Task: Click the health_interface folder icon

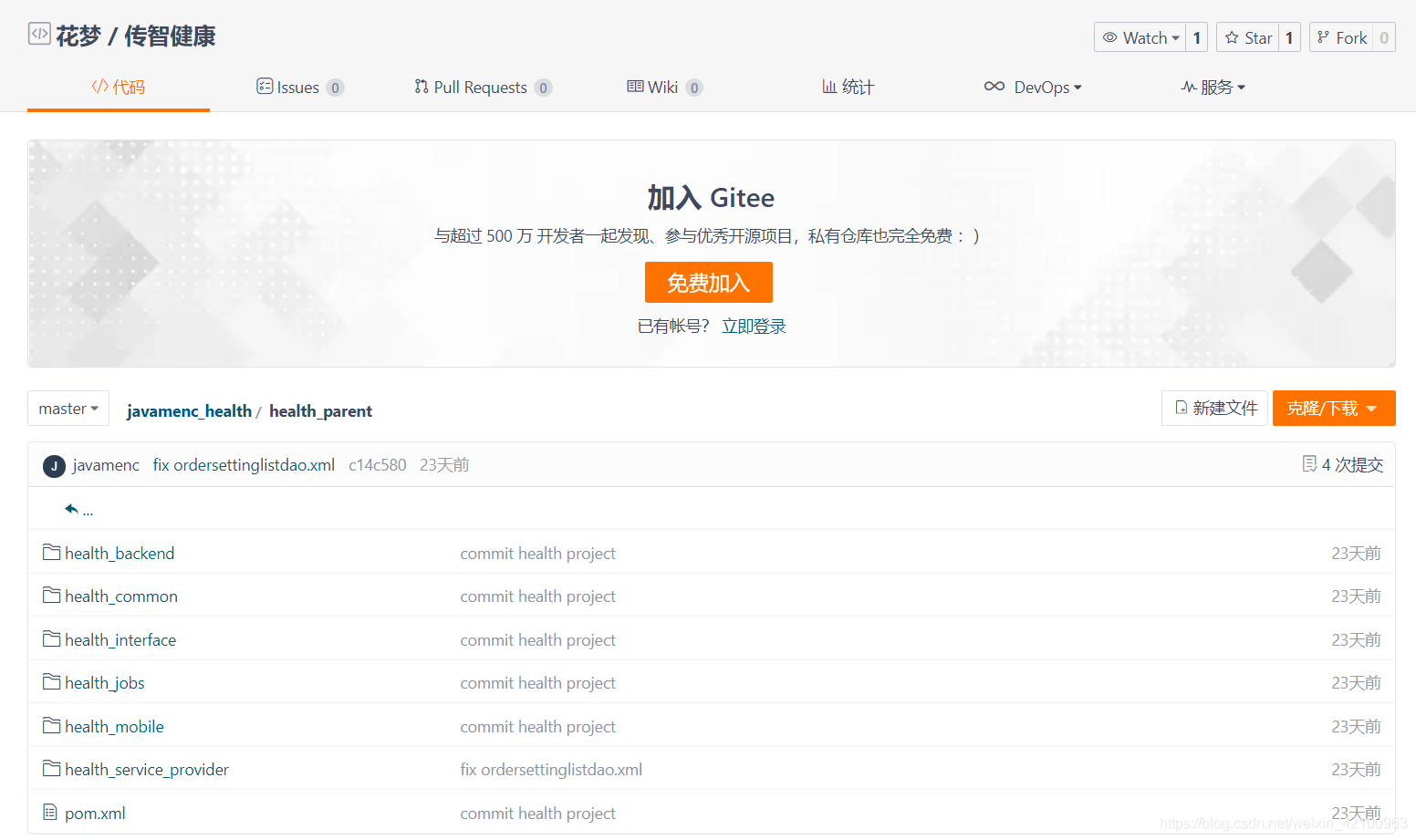Action: pos(52,639)
